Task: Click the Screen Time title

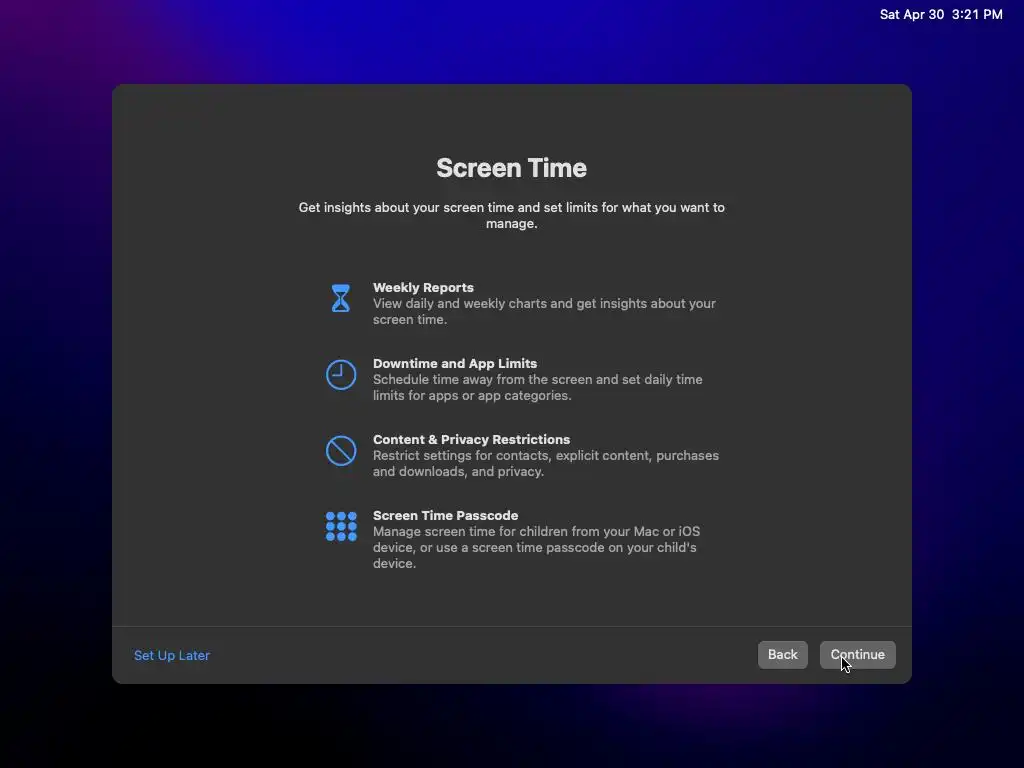Action: [511, 168]
